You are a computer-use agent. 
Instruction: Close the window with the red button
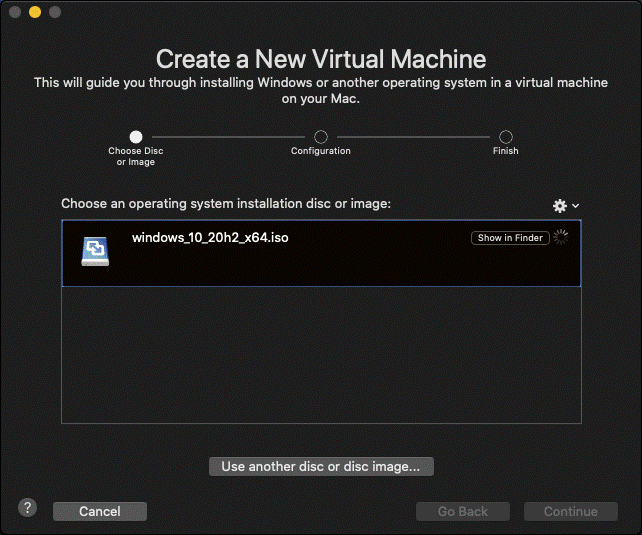pyautogui.click(x=14, y=12)
